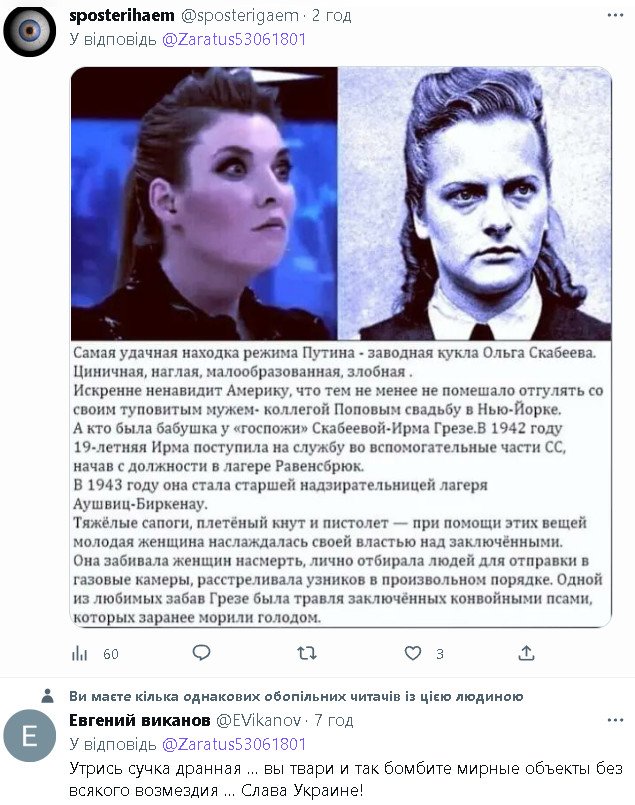This screenshot has height=805, width=635.
Task: Open the @EVikanov handle
Action: (x=258, y=721)
